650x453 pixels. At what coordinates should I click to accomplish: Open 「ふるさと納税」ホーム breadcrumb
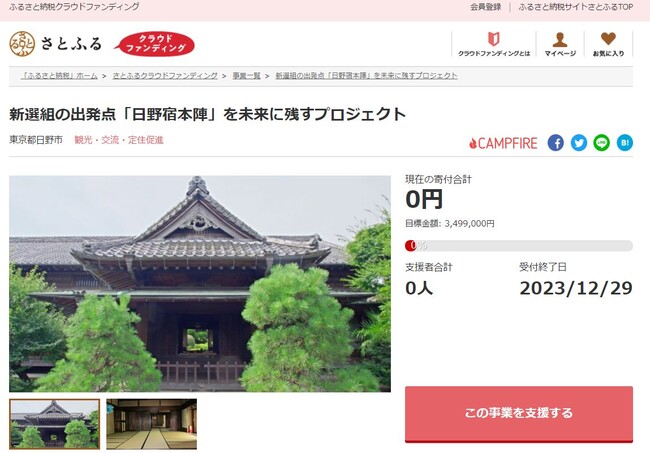pos(59,76)
